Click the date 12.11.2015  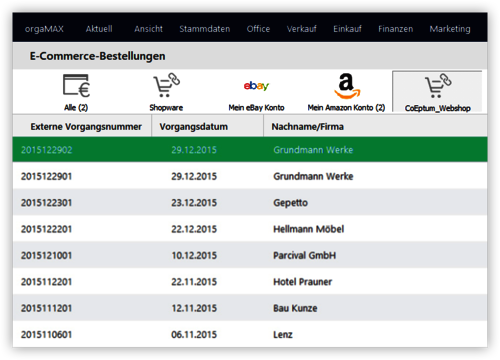click(x=194, y=308)
